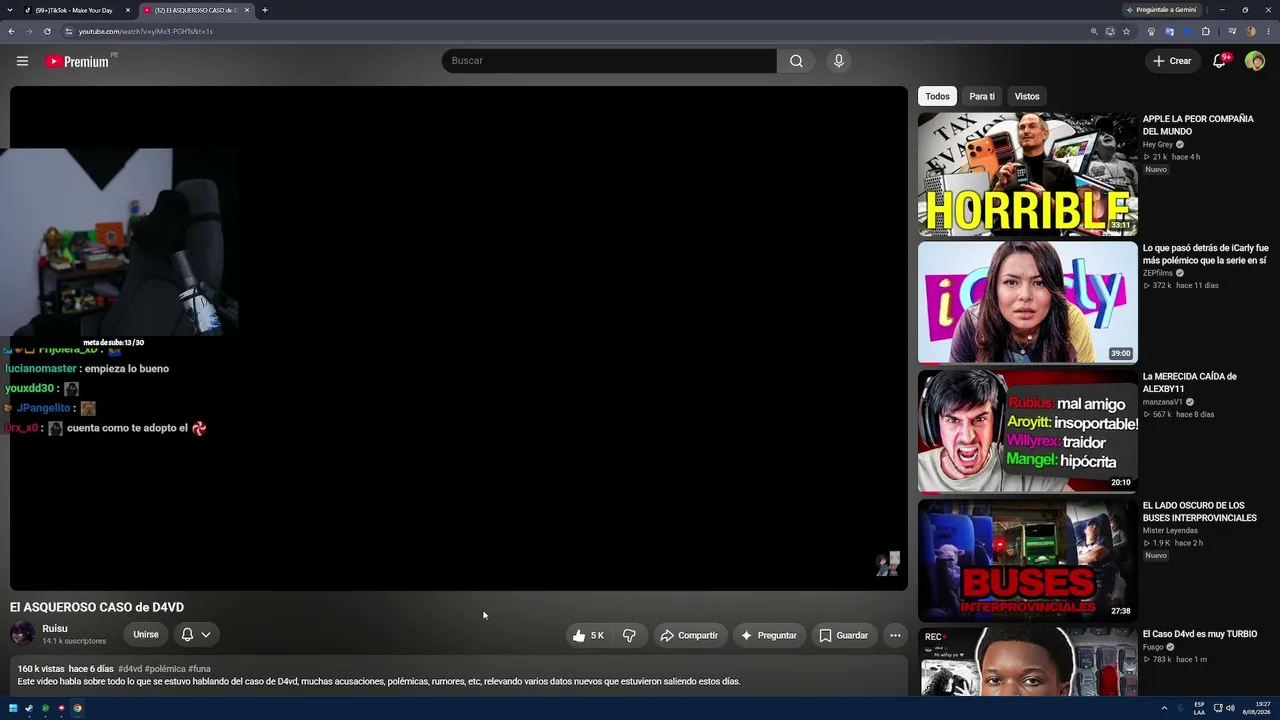Open the notifications bell in the header
Image resolution: width=1280 pixels, height=720 pixels.
(1219, 61)
